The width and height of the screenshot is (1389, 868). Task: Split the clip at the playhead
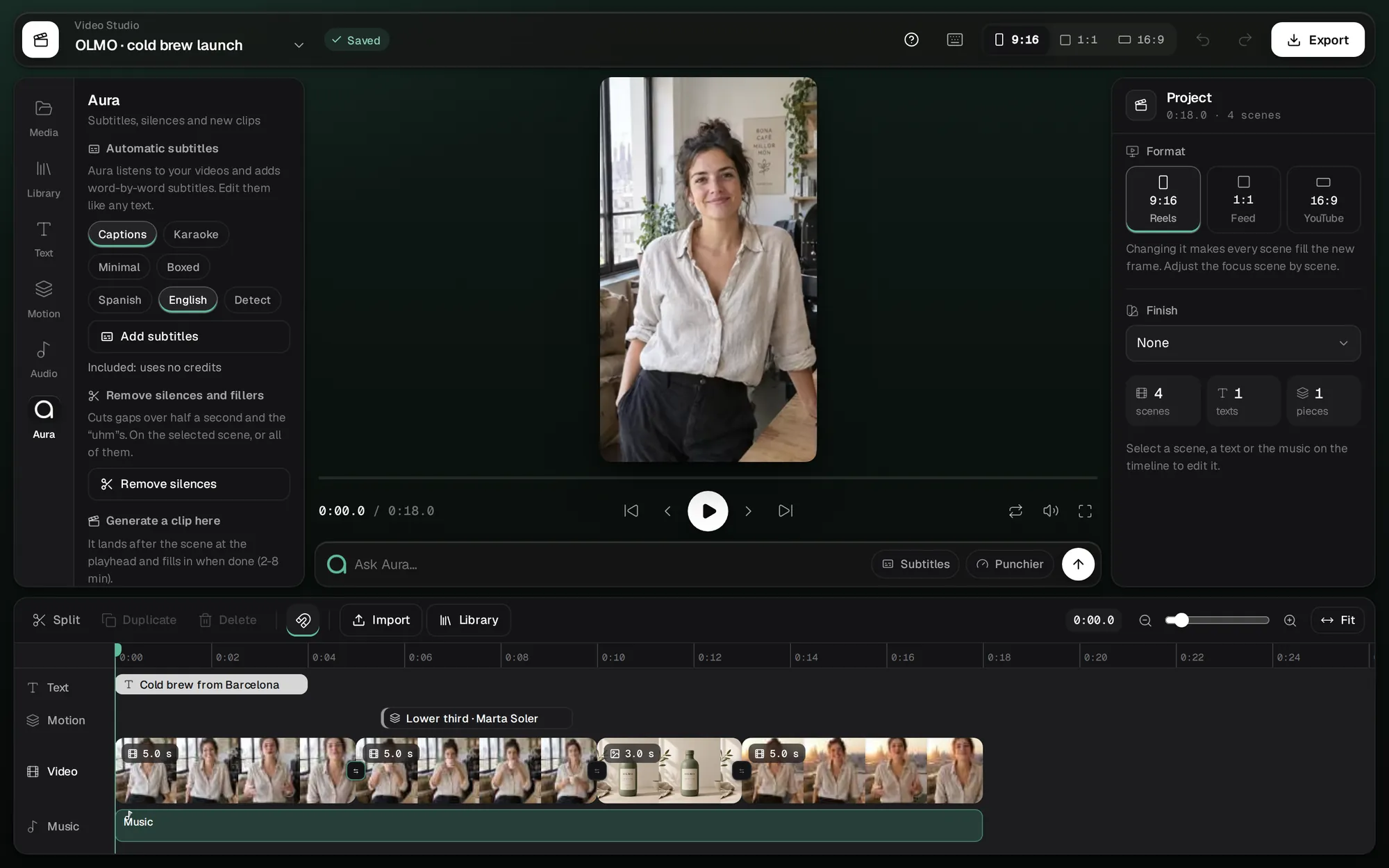coord(56,620)
